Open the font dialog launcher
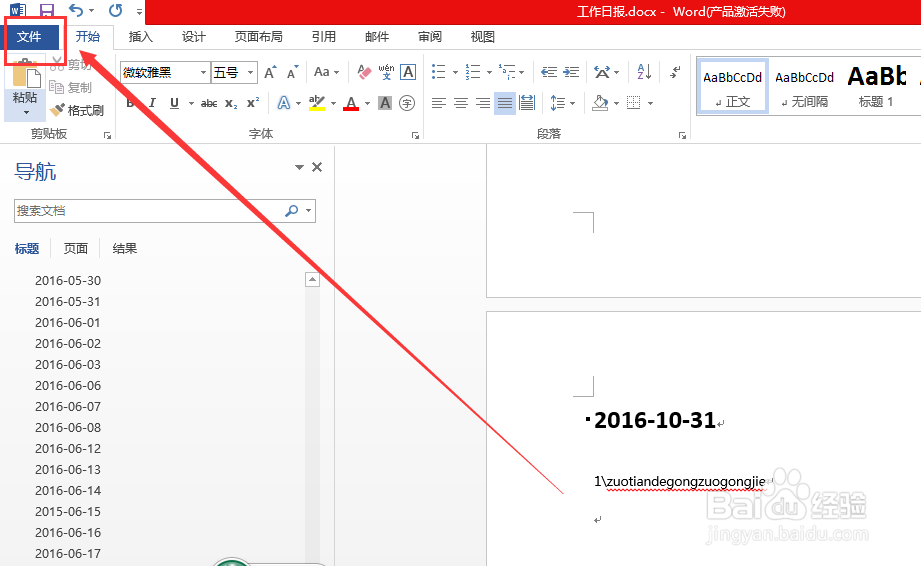The width and height of the screenshot is (921, 566). pos(415,136)
